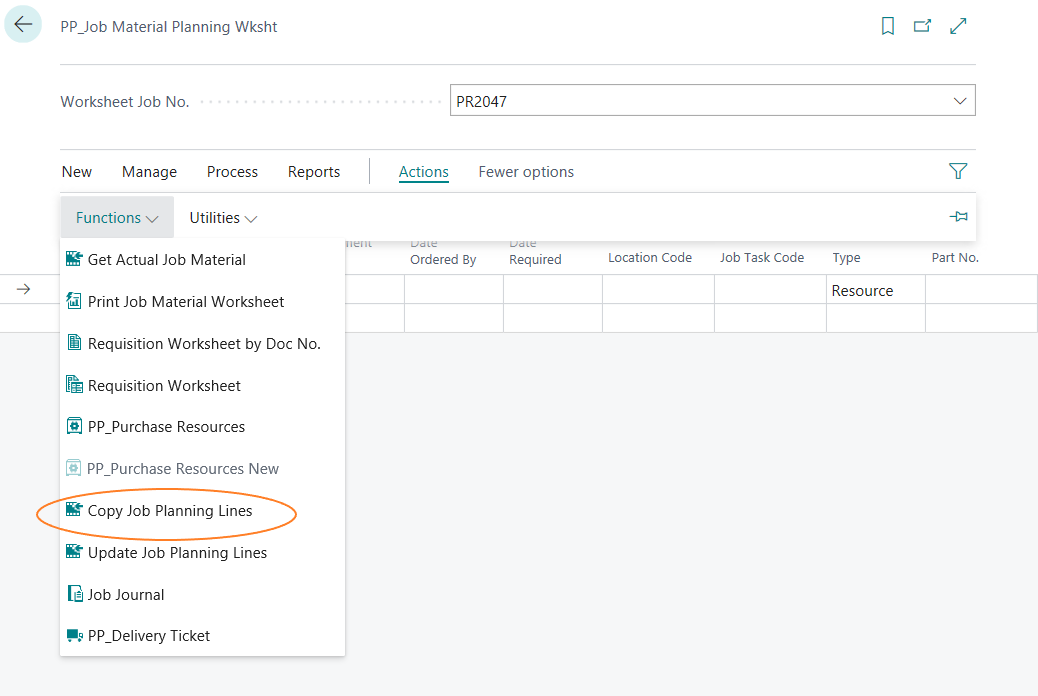The width and height of the screenshot is (1038, 696).
Task: Click Fewer options link
Action: click(526, 172)
